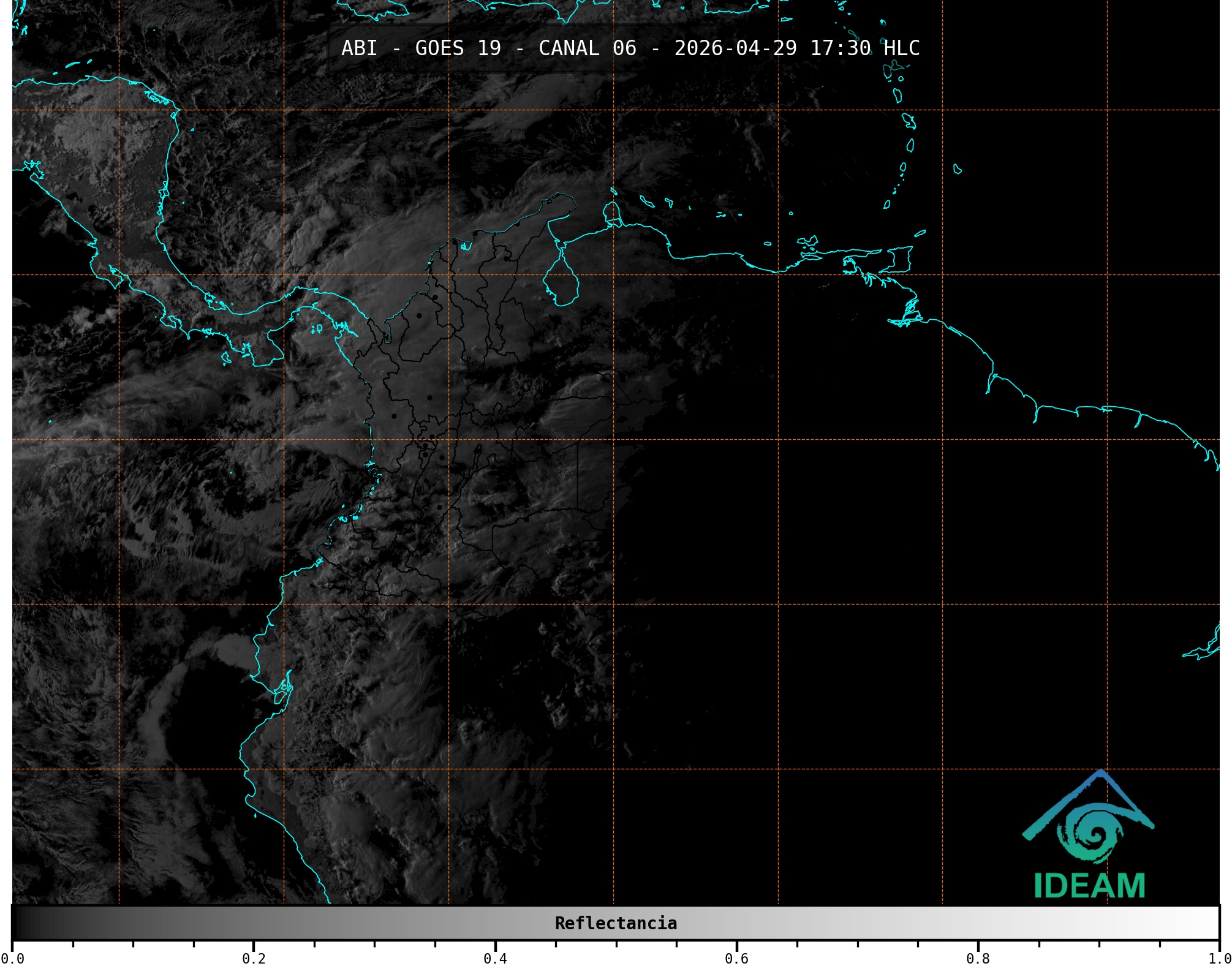This screenshot has height=966, width=1232.
Task: Click the Gulf of Guayaquil coastline inlet
Action: pyautogui.click(x=282, y=691)
